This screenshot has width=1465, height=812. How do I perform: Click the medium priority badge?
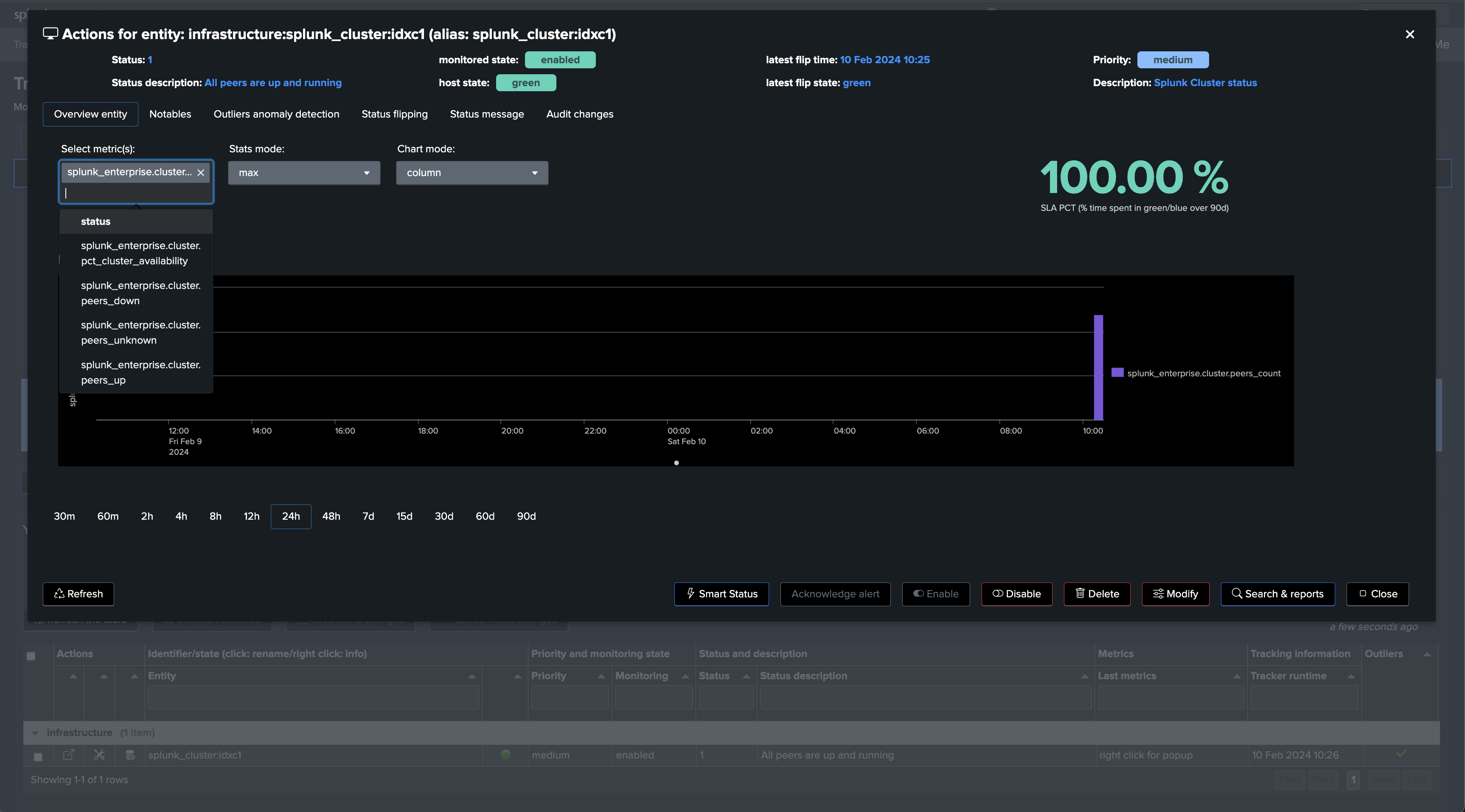click(1173, 60)
